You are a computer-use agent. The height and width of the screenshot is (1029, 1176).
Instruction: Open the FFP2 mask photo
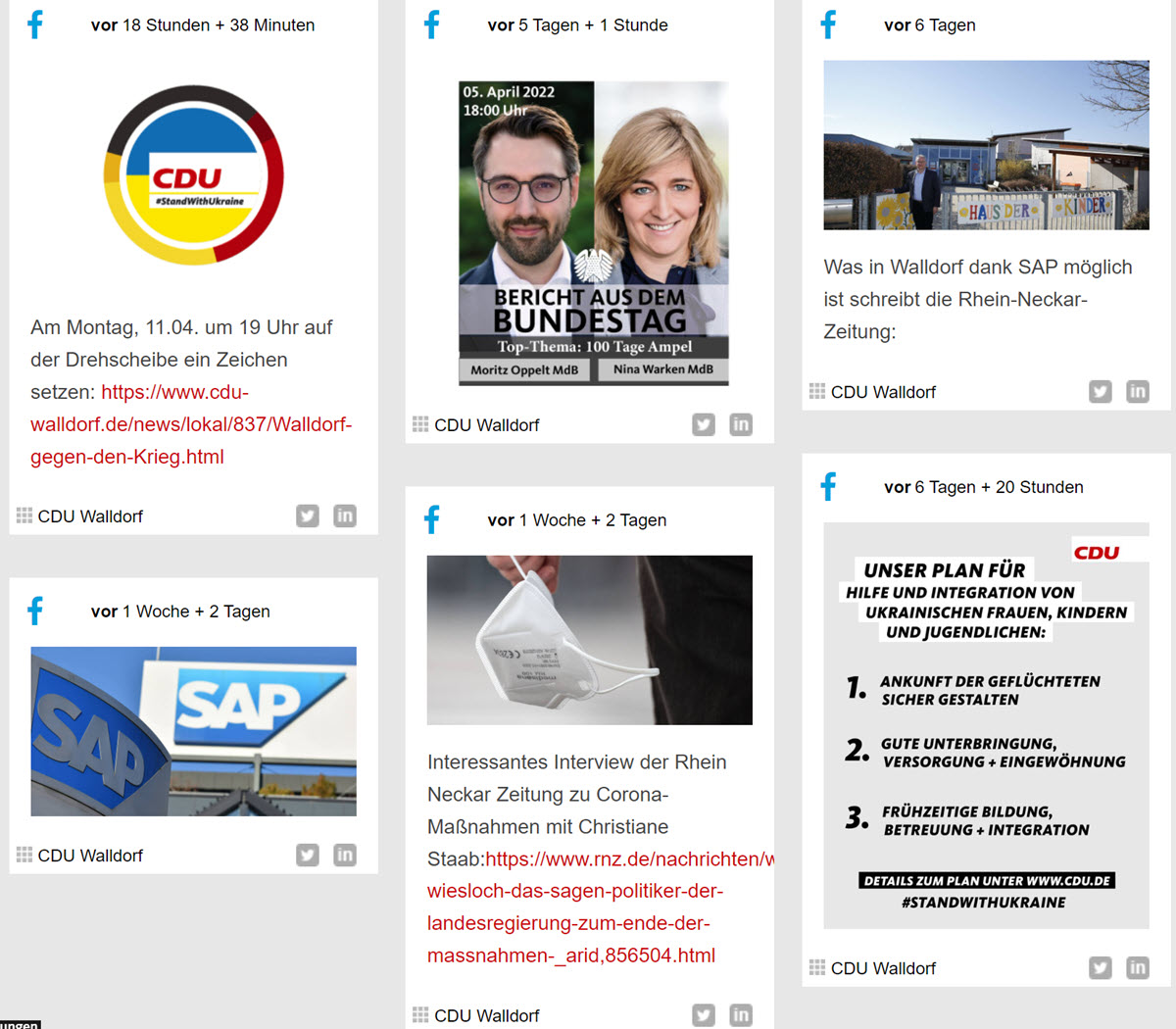coord(590,640)
